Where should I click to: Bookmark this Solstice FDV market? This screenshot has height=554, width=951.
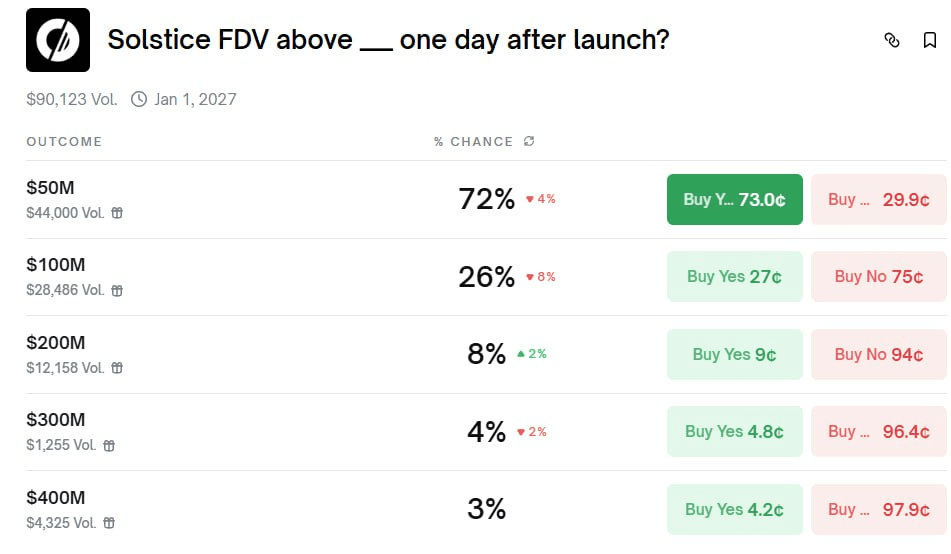(930, 40)
